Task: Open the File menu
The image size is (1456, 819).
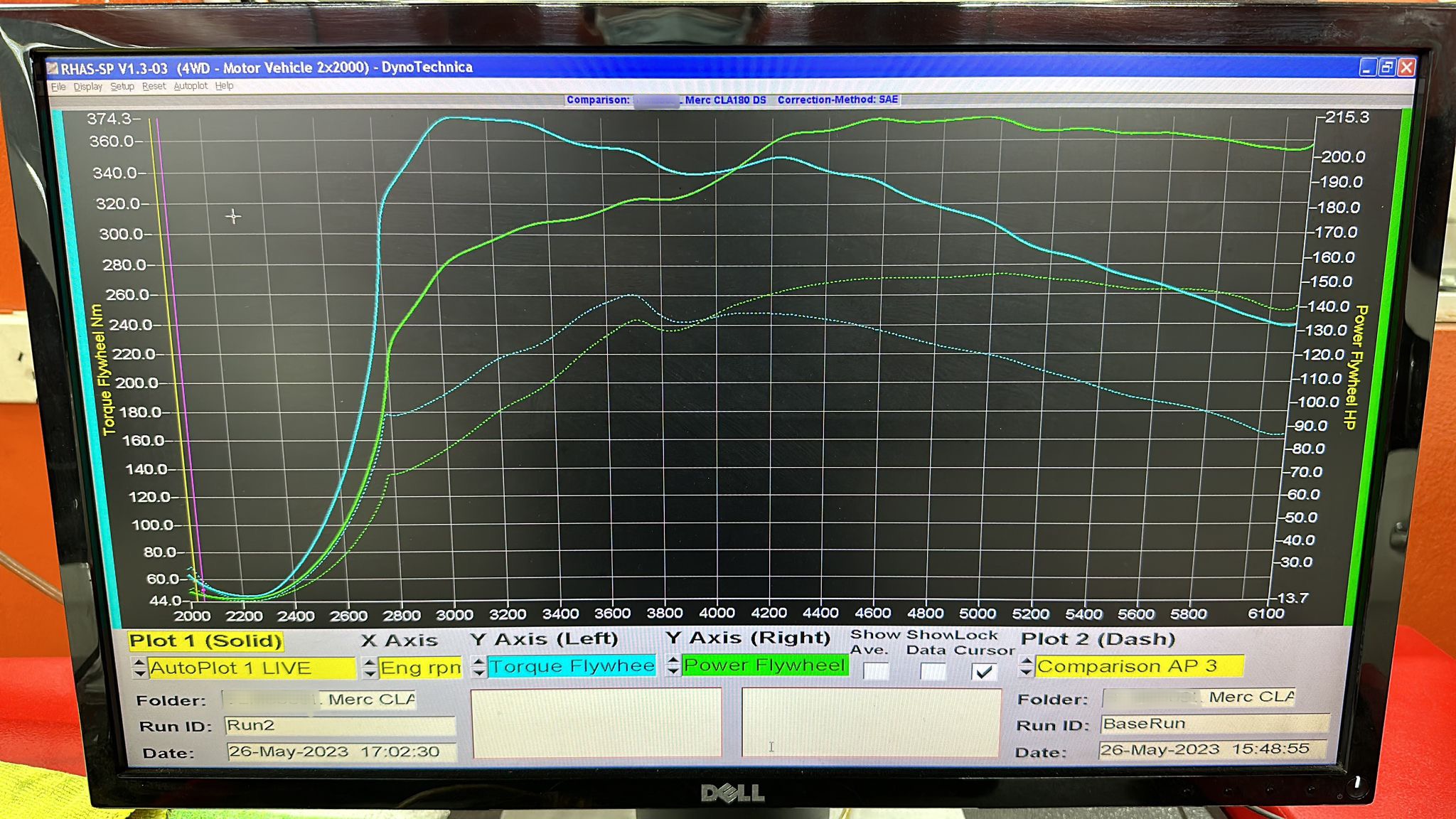Action: [58, 87]
